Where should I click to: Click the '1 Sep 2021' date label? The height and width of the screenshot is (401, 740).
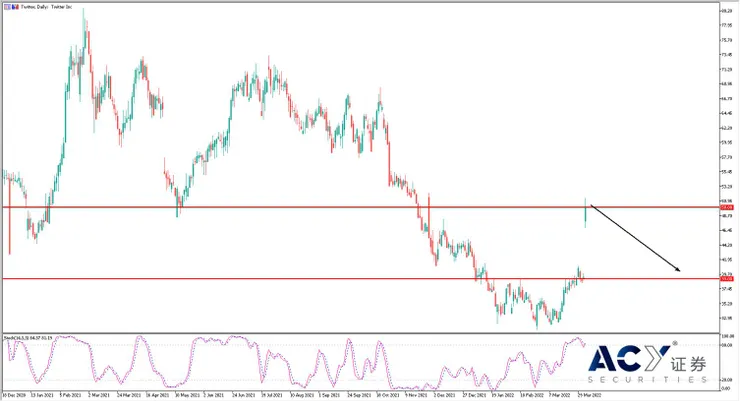(329, 395)
